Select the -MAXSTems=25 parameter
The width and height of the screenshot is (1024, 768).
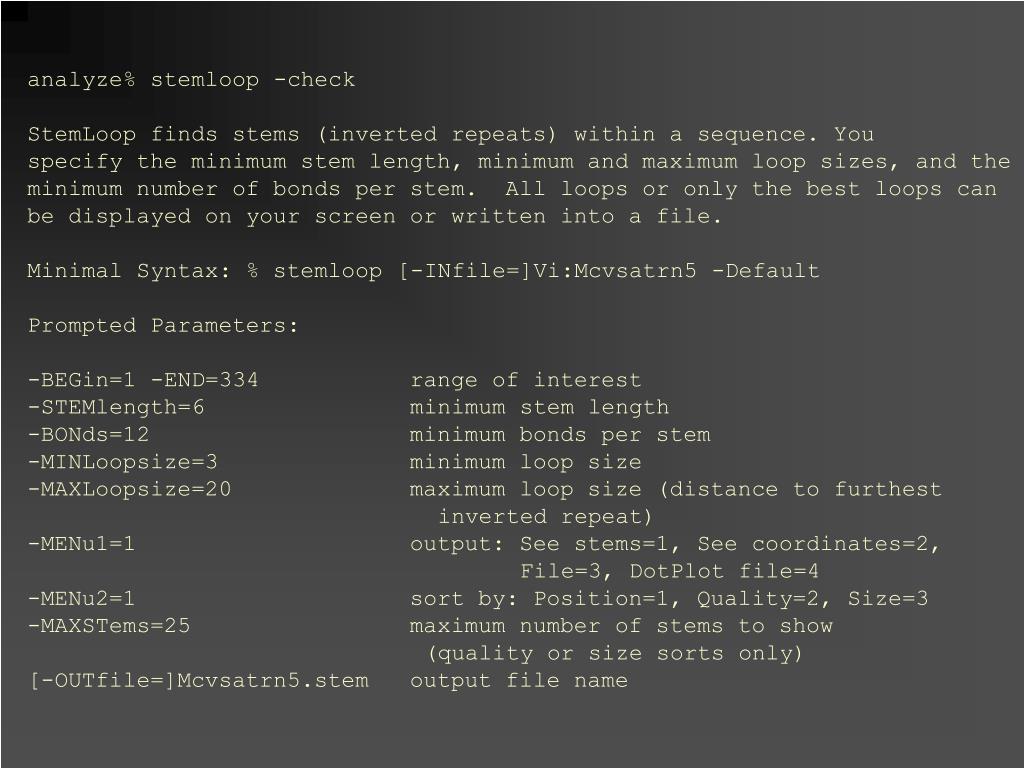[109, 626]
